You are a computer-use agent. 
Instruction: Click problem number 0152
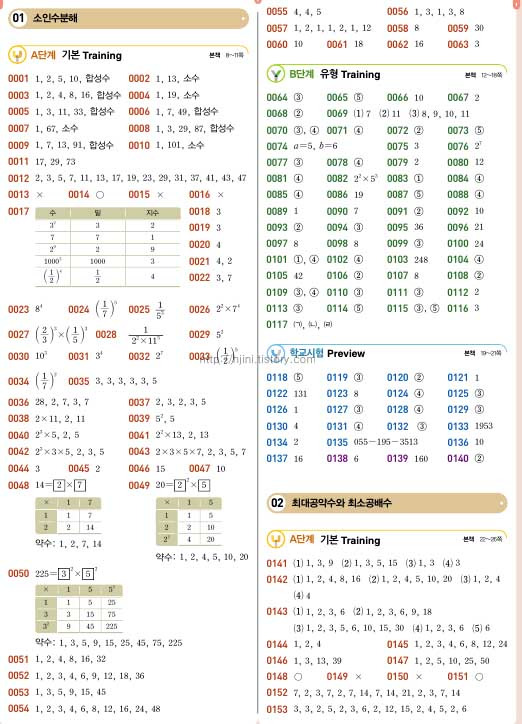pyautogui.click(x=277, y=693)
